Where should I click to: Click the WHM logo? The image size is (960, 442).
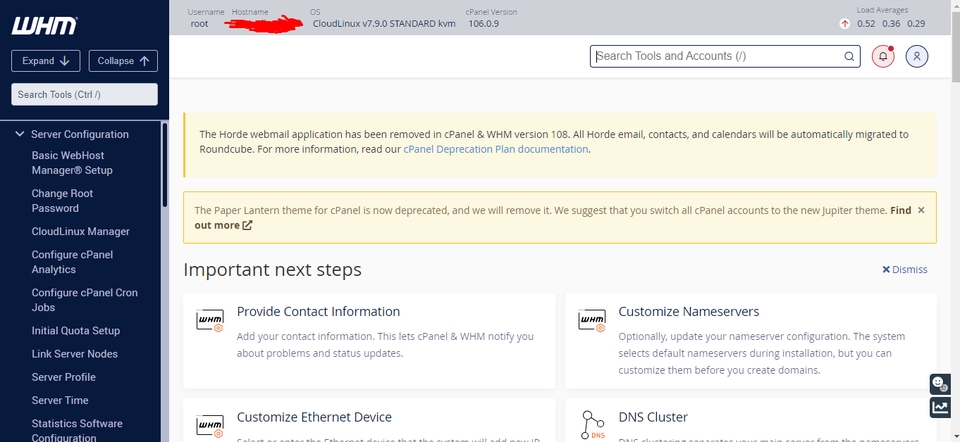coord(44,26)
